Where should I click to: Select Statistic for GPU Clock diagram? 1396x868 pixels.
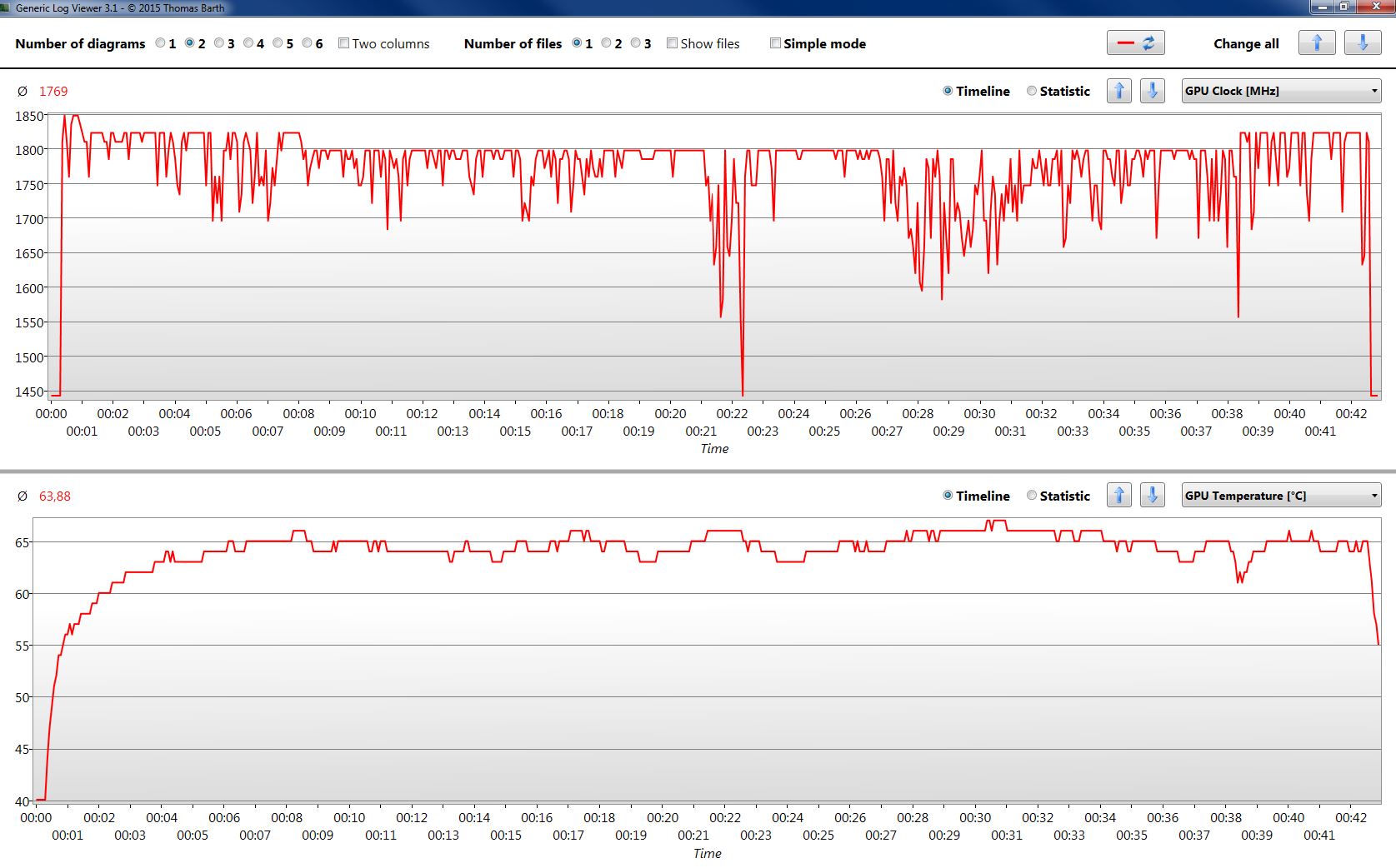pos(1032,91)
